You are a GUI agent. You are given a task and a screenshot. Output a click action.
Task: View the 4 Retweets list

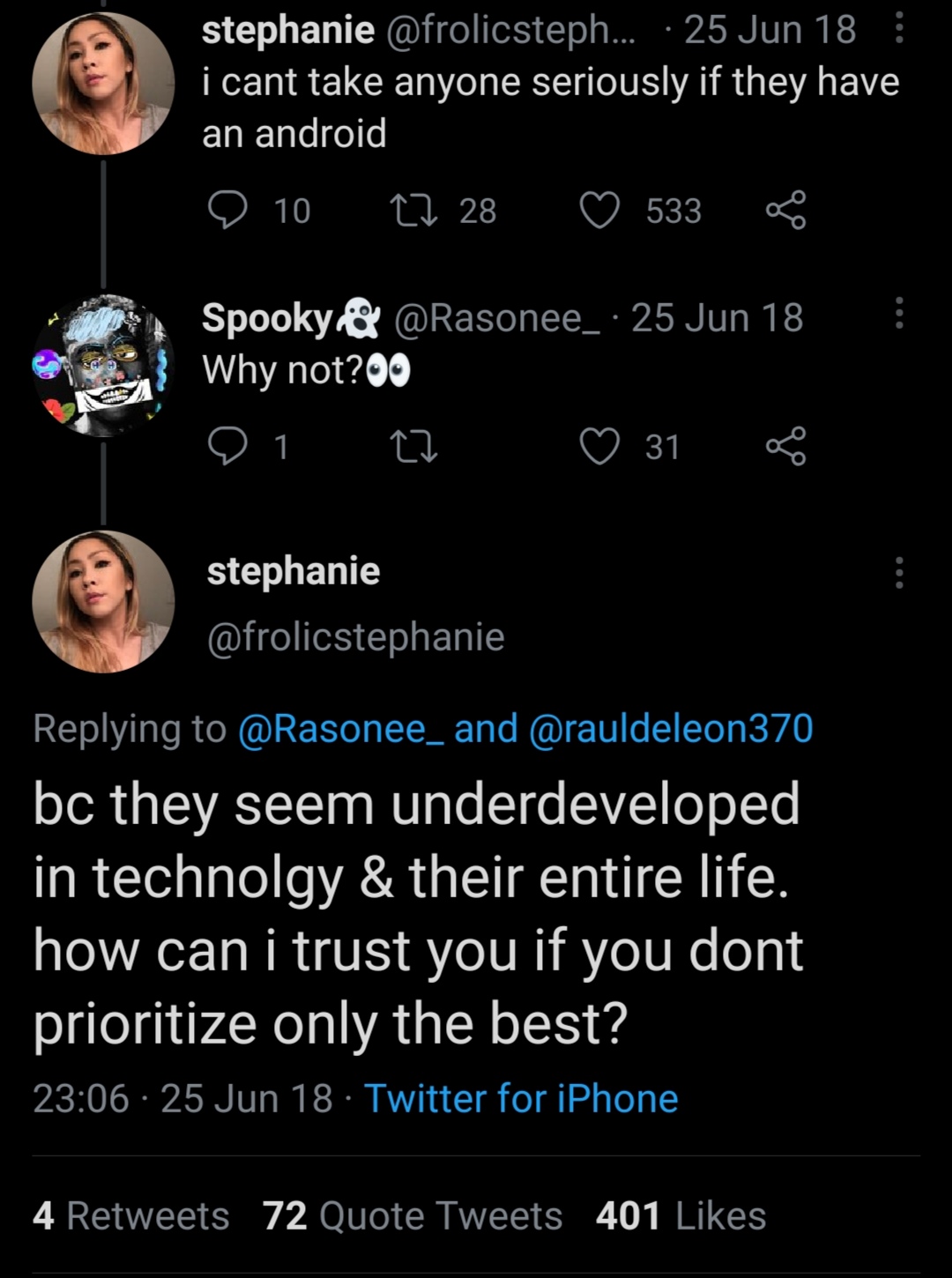point(131,1216)
